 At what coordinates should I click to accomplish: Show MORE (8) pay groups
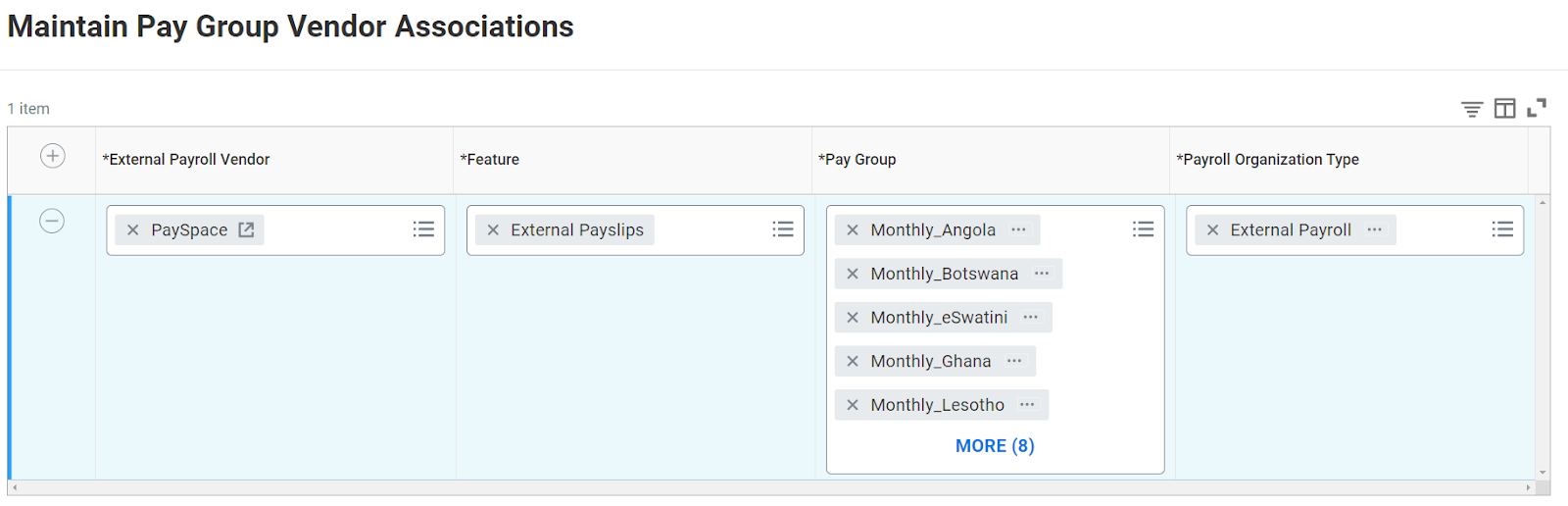click(x=995, y=446)
